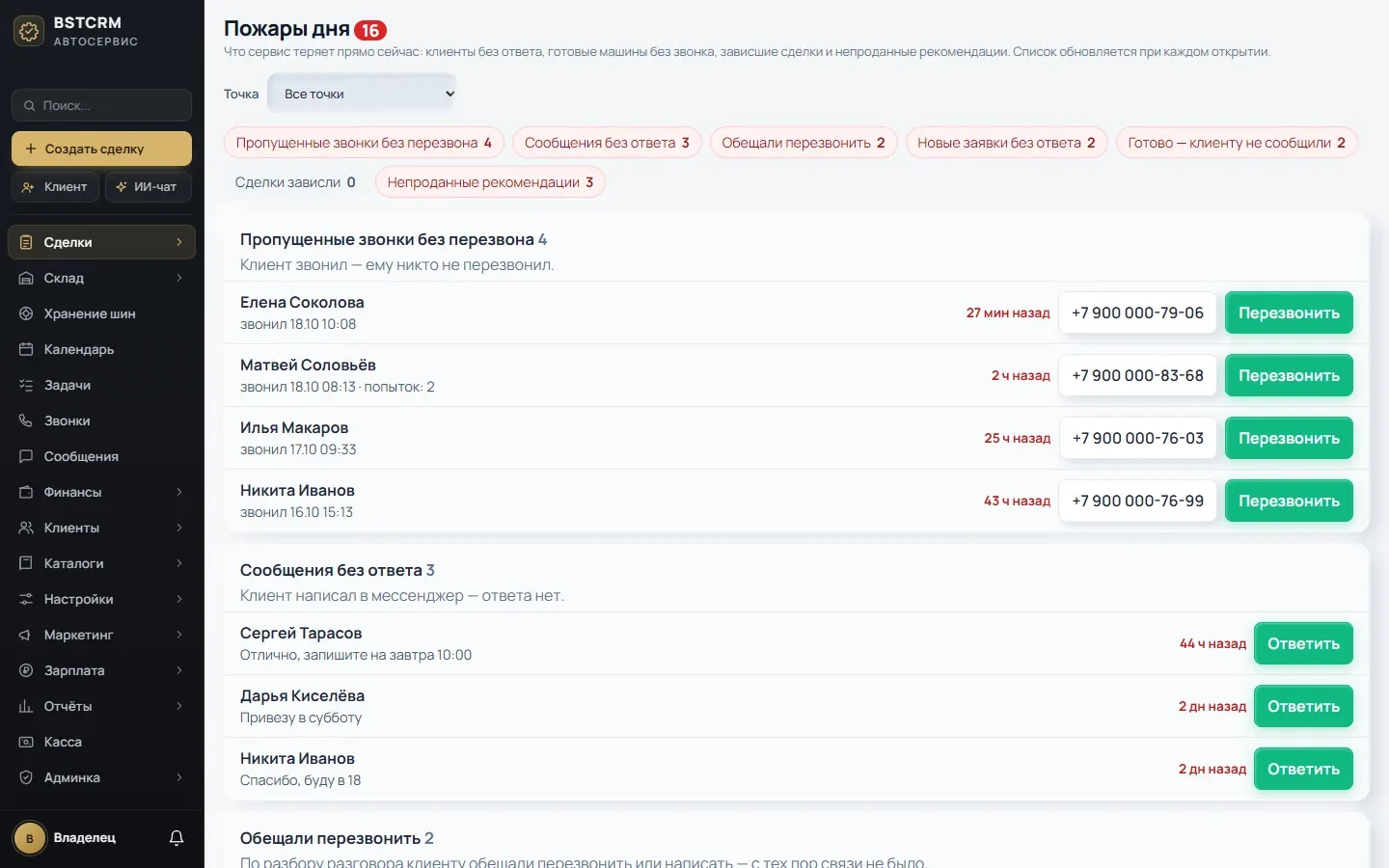This screenshot has height=868, width=1389.
Task: Click phone number +7 900 000-83-68
Action: point(1137,375)
